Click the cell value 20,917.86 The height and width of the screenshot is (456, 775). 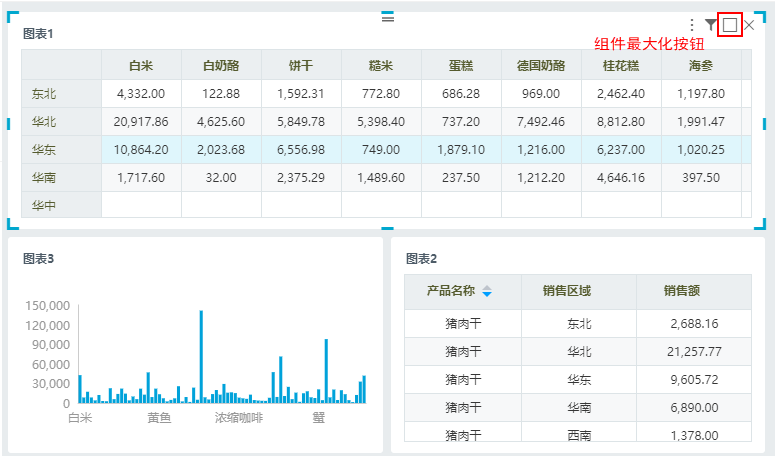click(x=141, y=122)
